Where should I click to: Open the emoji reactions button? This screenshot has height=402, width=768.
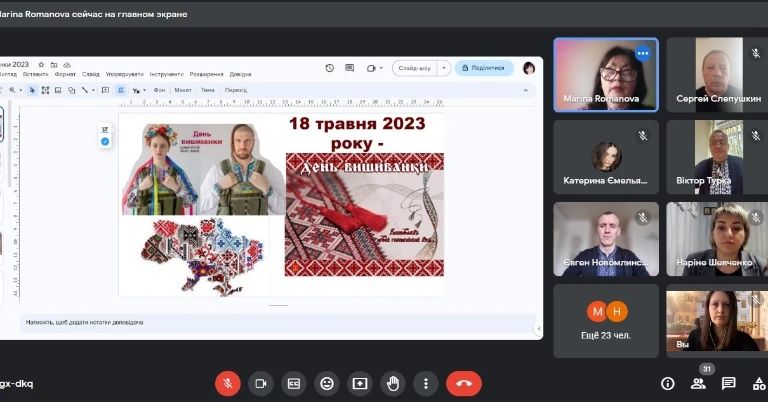point(327,383)
